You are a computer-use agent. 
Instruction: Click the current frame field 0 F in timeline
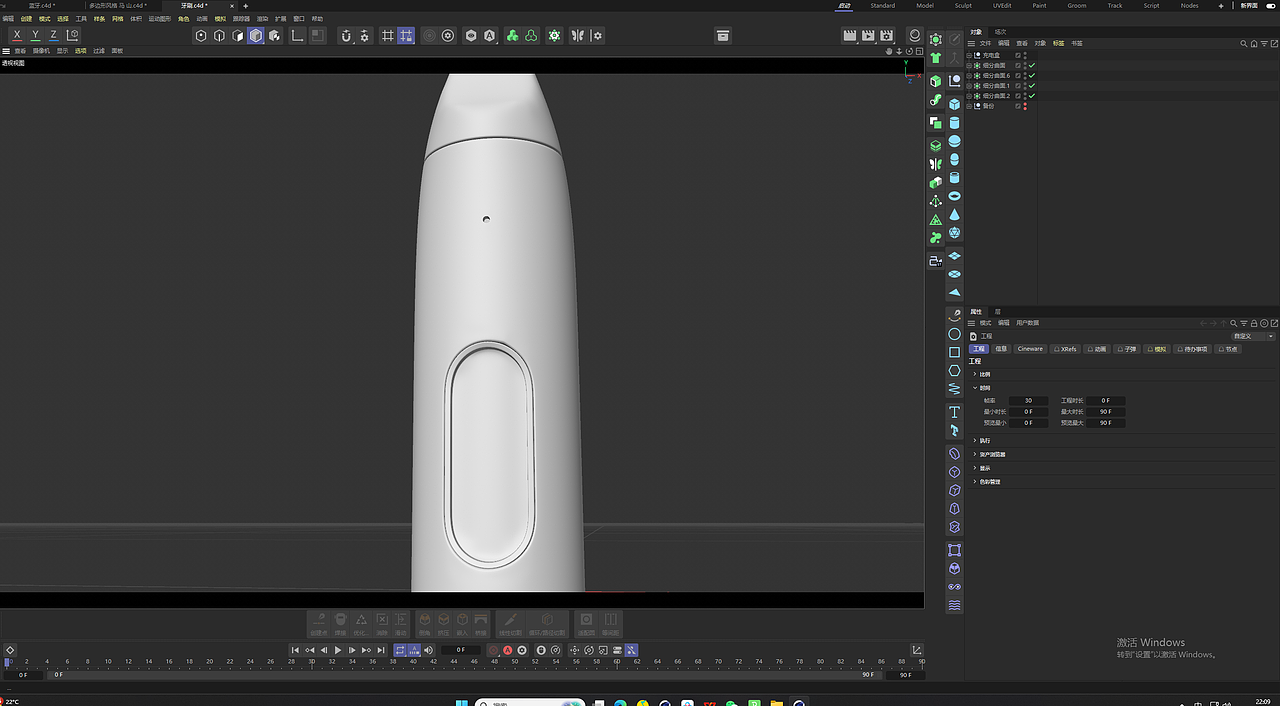461,650
